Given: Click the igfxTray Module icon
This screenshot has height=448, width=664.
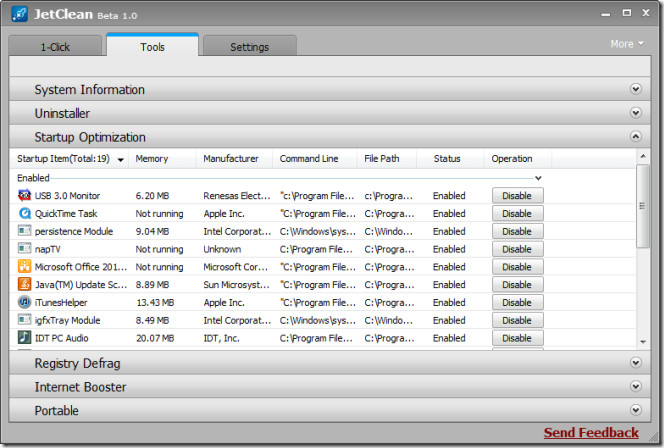Looking at the screenshot, I should (x=24, y=320).
